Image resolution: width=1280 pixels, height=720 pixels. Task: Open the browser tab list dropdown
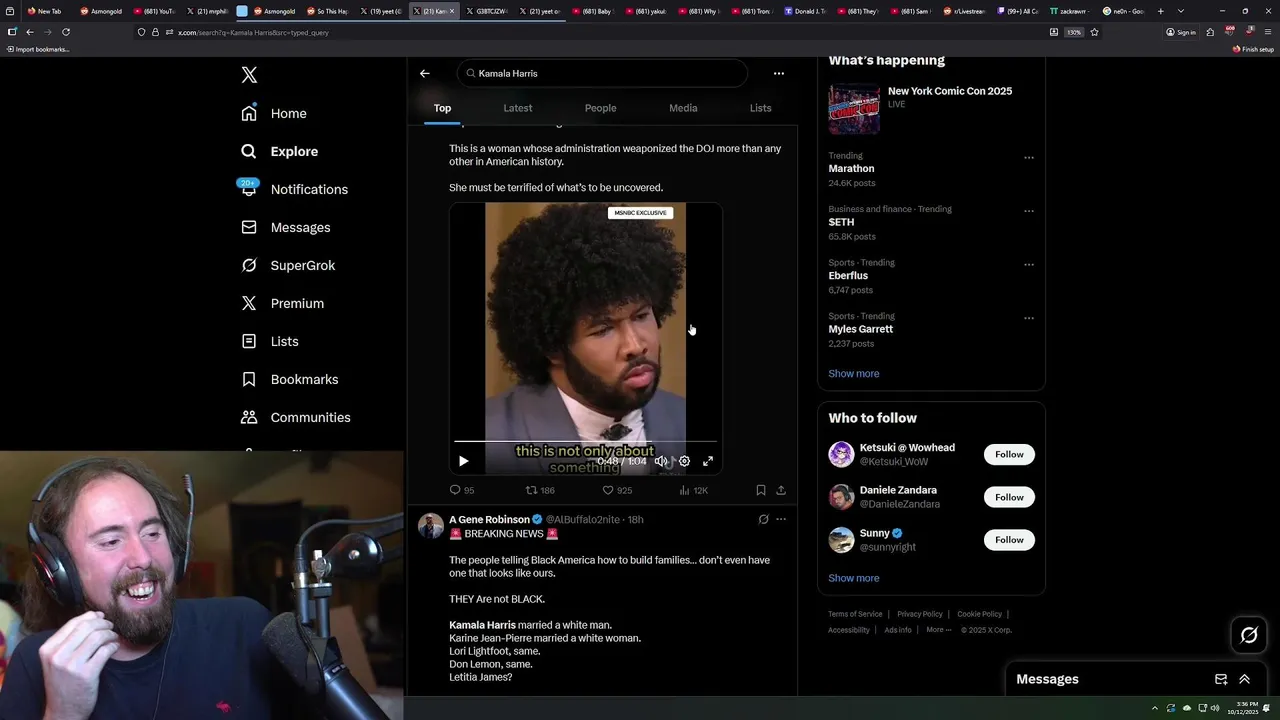point(1181,11)
